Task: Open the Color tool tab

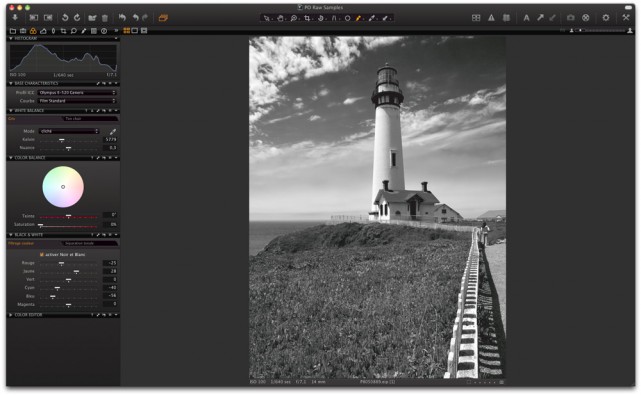Action: click(33, 31)
